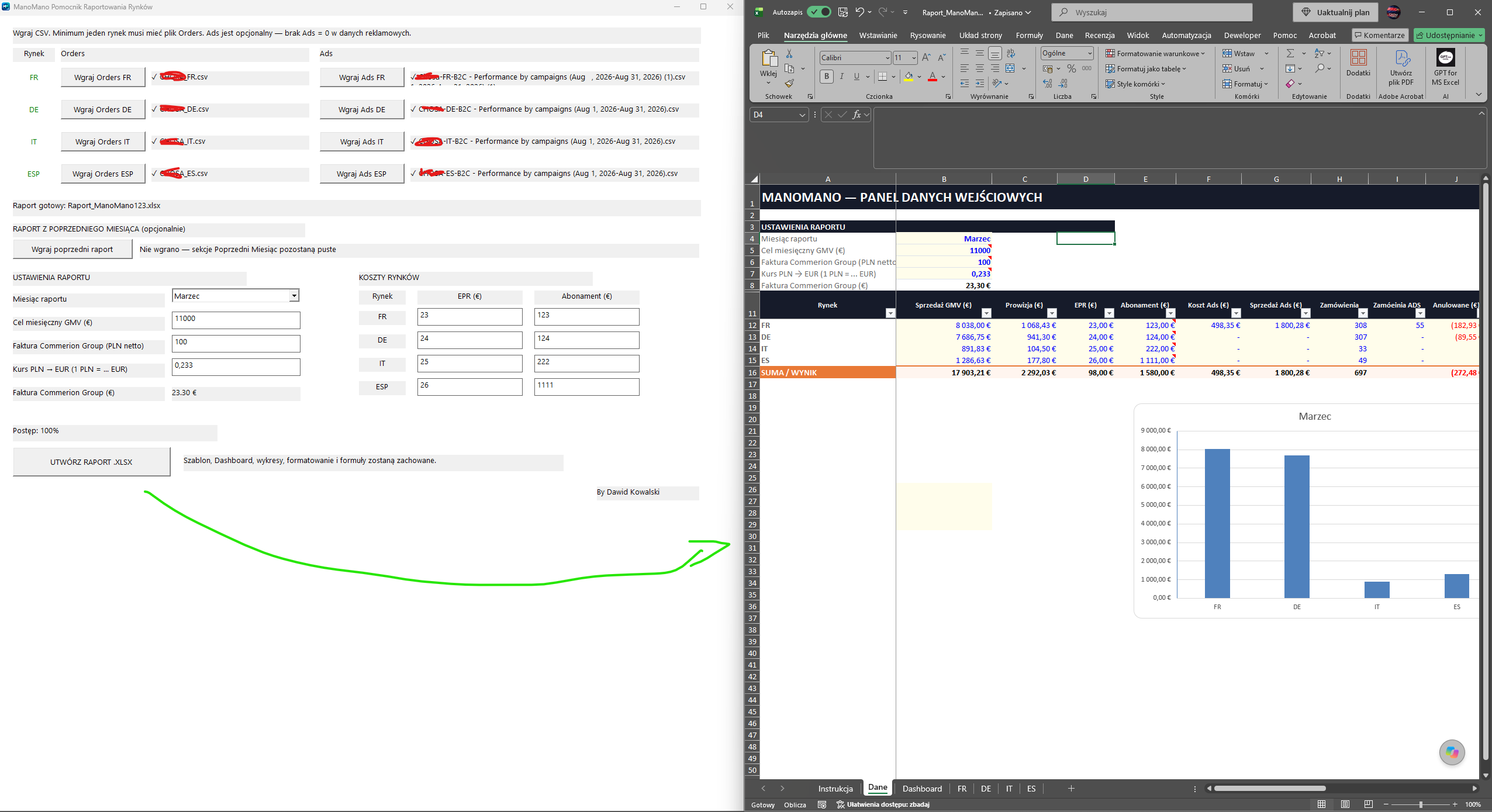Image resolution: width=1492 pixels, height=812 pixels.
Task: Click the Udostępnianie share button
Action: coord(1449,35)
